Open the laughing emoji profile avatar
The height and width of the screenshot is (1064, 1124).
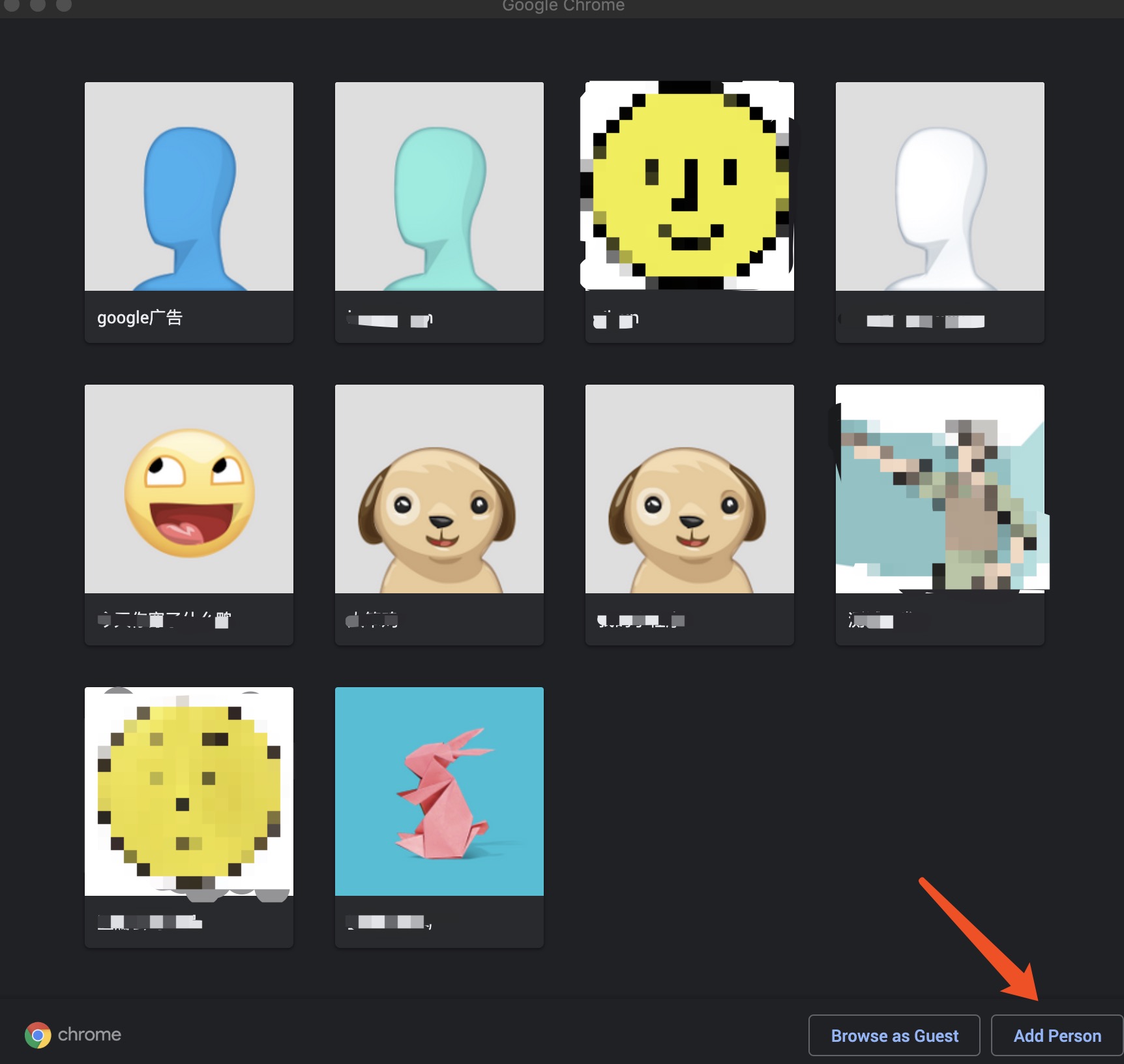pyautogui.click(x=189, y=489)
